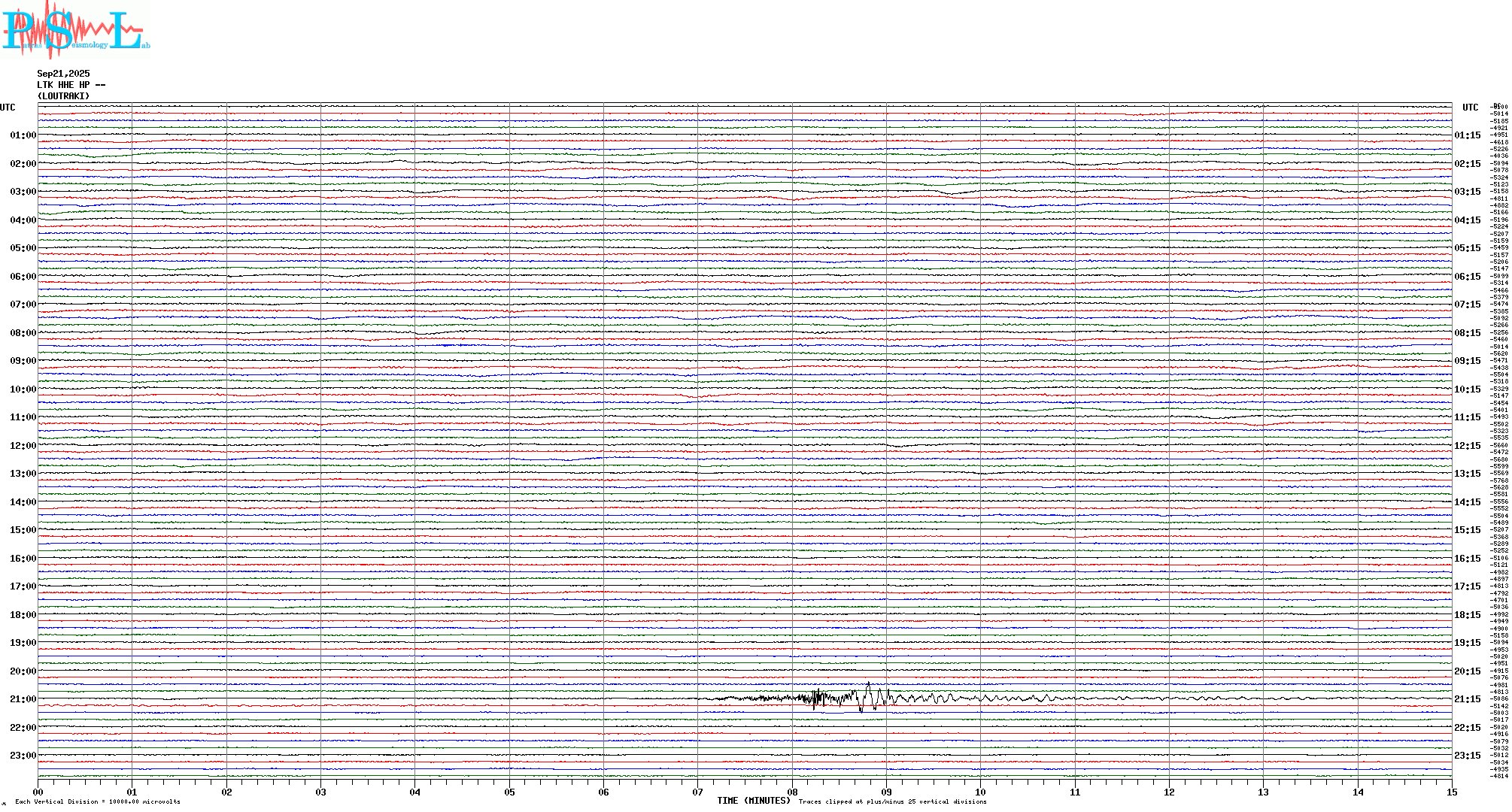Viewport: 1512px width, 812px height.
Task: Click the 12:00 hour label on the left
Action: (x=23, y=446)
